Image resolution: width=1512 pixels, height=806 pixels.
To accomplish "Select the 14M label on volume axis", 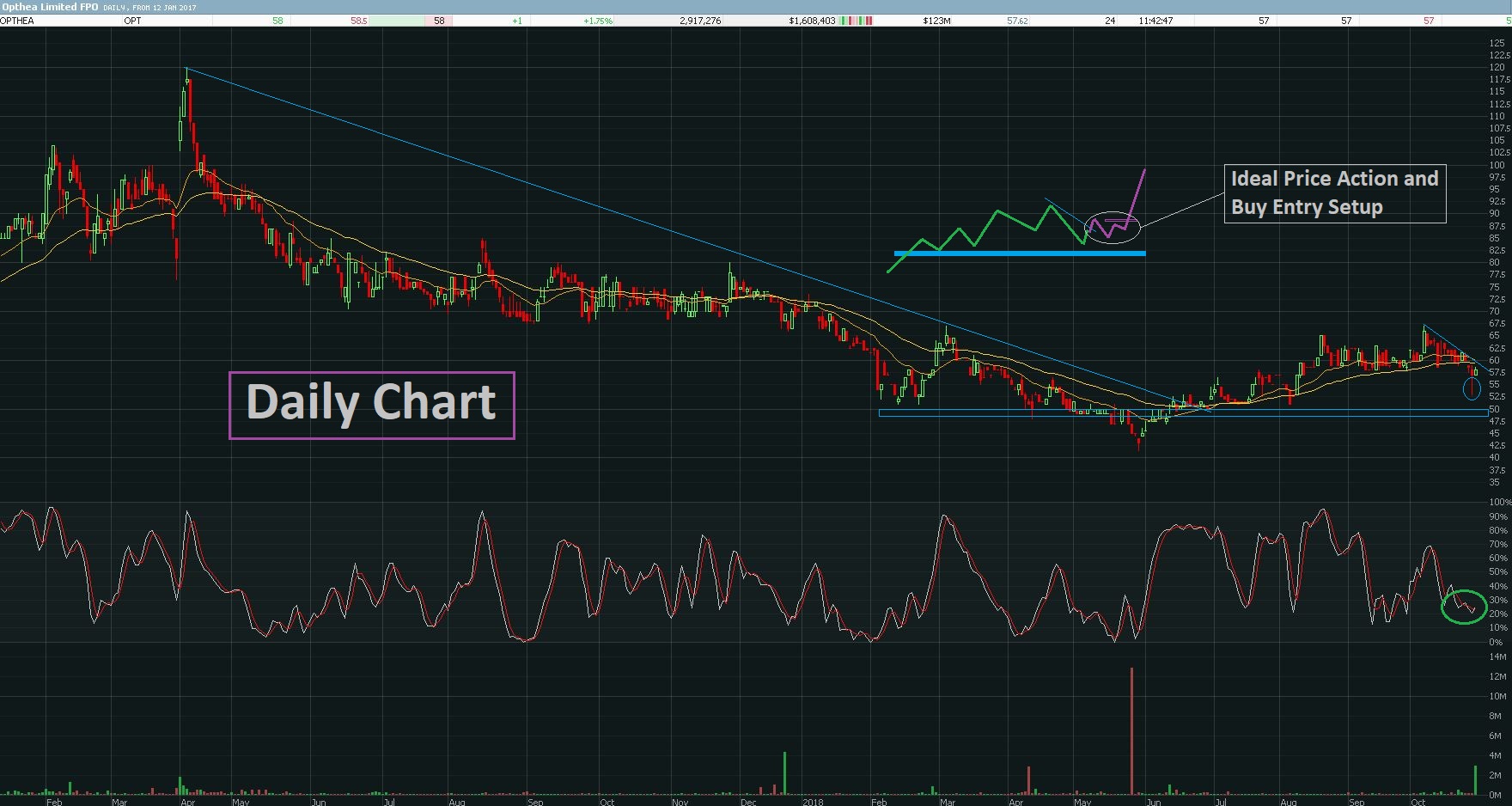I will click(1497, 656).
